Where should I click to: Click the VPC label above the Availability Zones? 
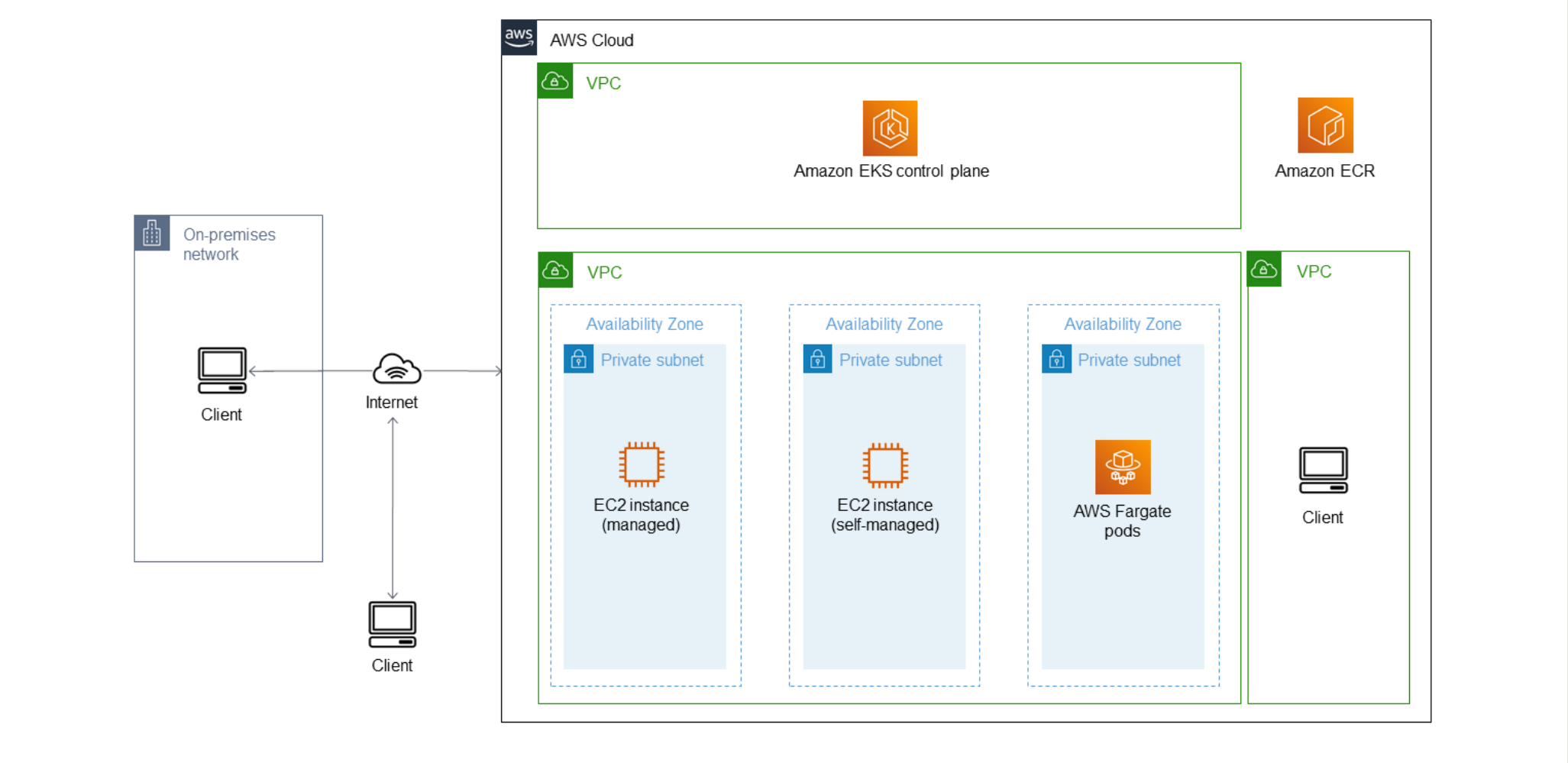coord(604,273)
